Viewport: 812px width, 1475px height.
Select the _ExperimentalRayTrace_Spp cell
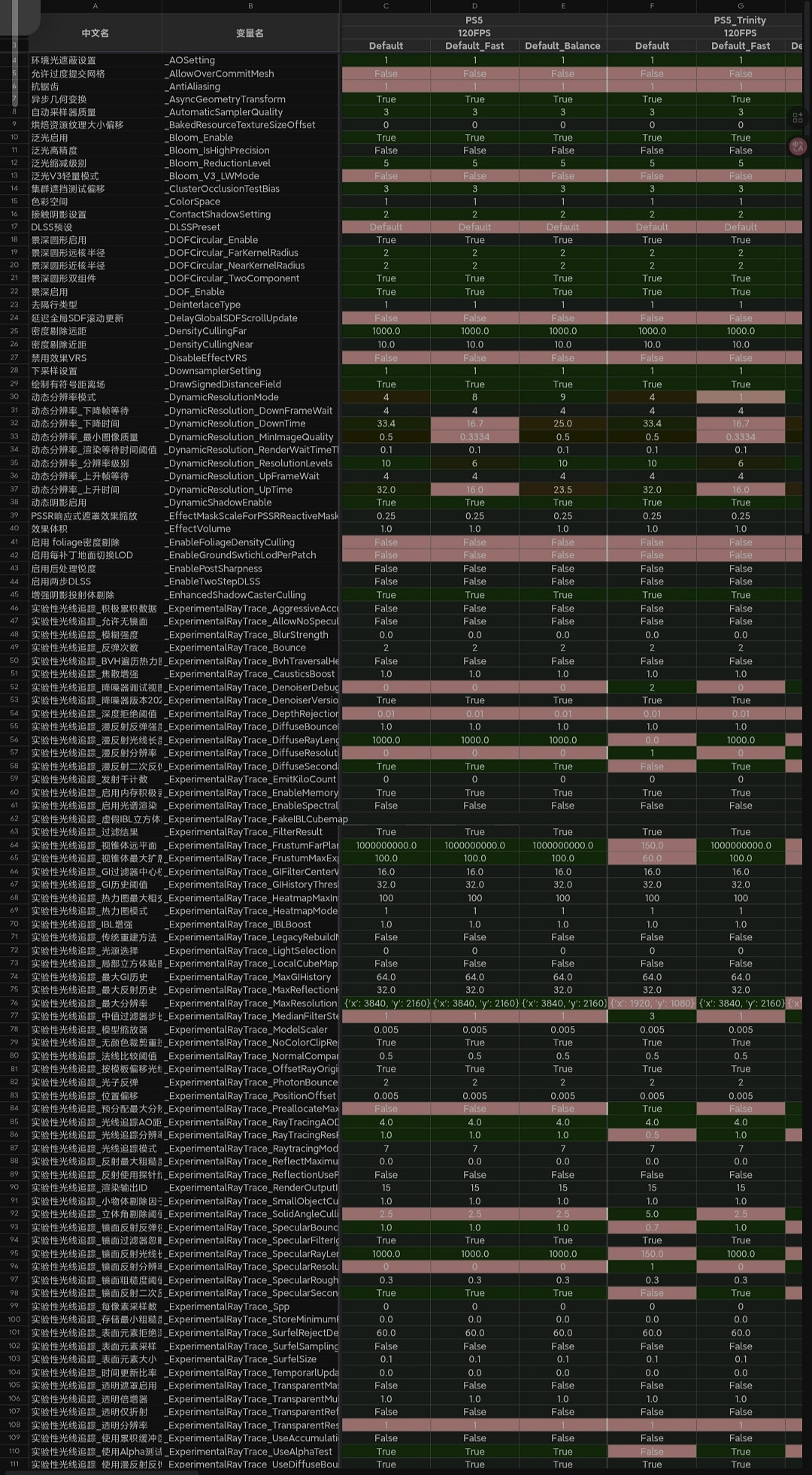click(x=250, y=1307)
